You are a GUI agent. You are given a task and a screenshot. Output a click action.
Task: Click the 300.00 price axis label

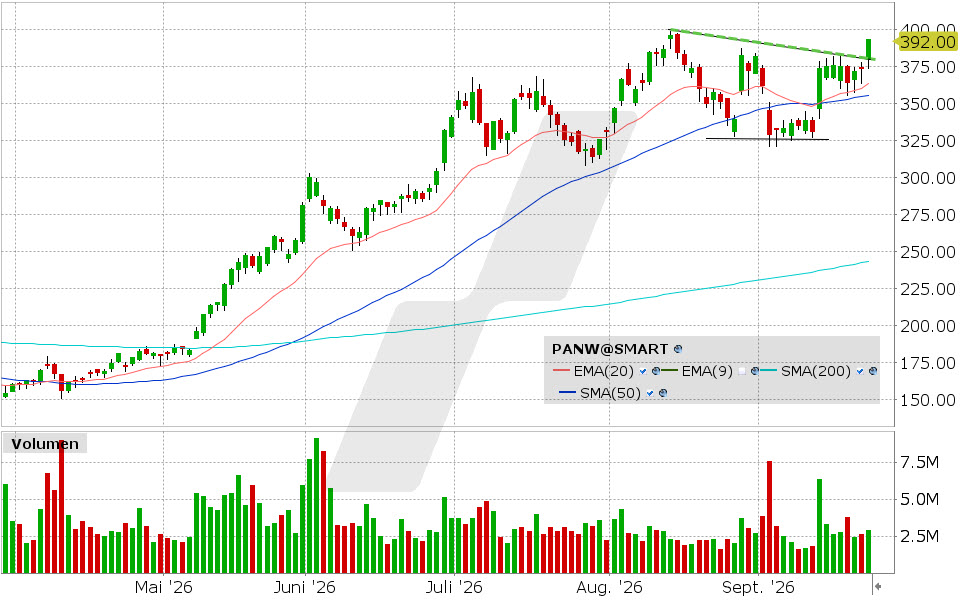[928, 178]
